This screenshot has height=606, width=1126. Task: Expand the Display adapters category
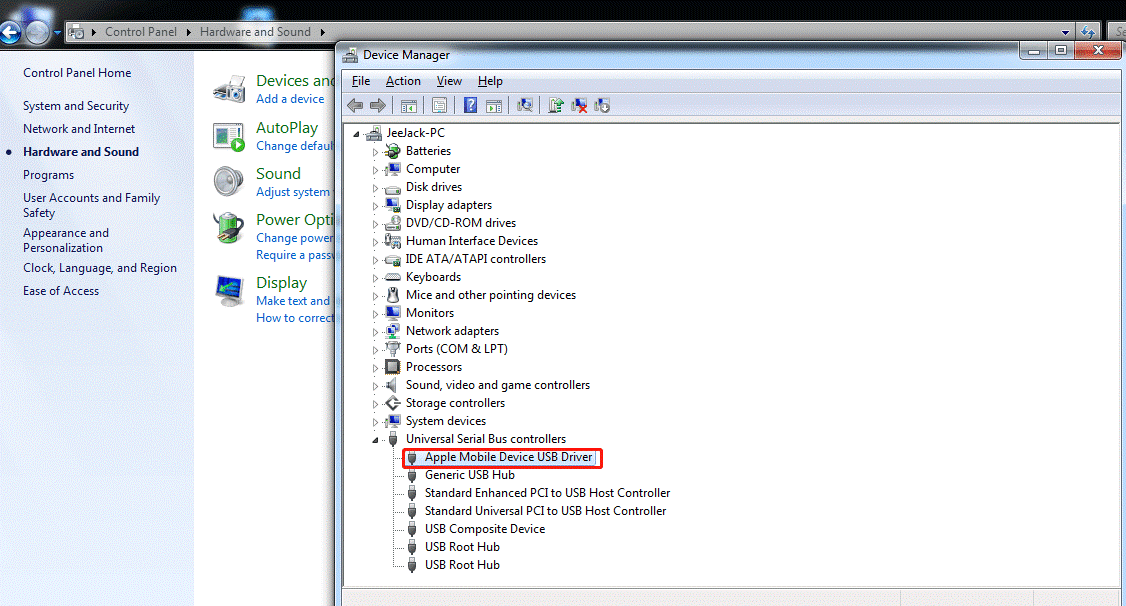tap(376, 206)
